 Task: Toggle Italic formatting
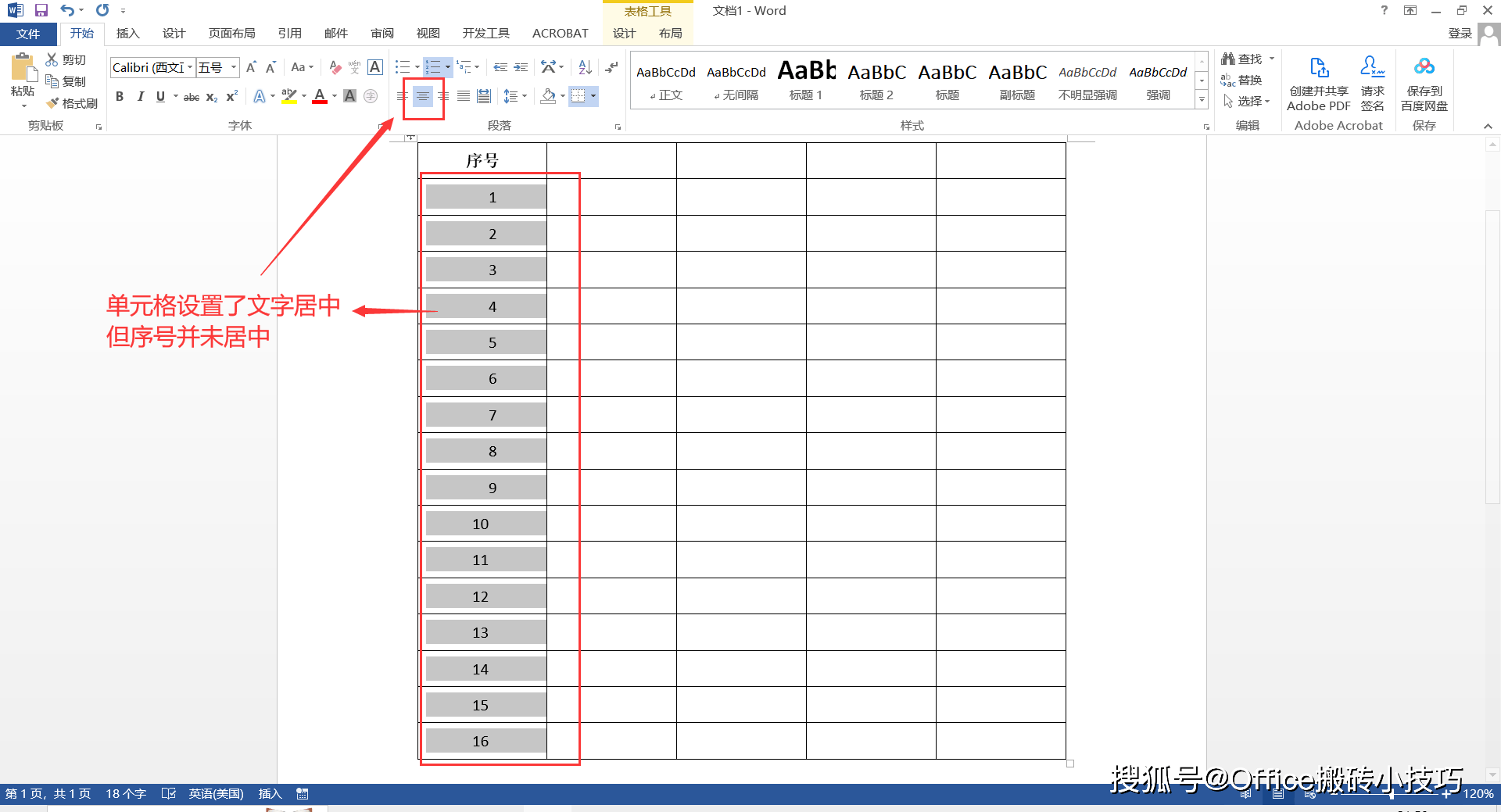coord(140,96)
